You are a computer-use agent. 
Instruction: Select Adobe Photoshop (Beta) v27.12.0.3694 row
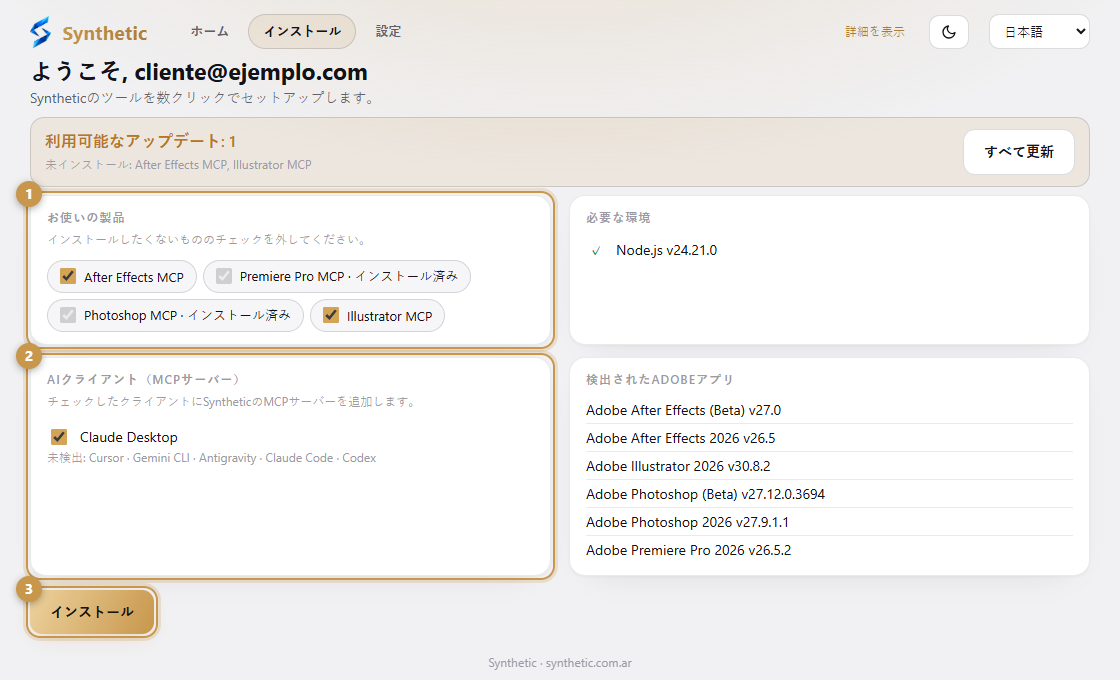tap(829, 494)
